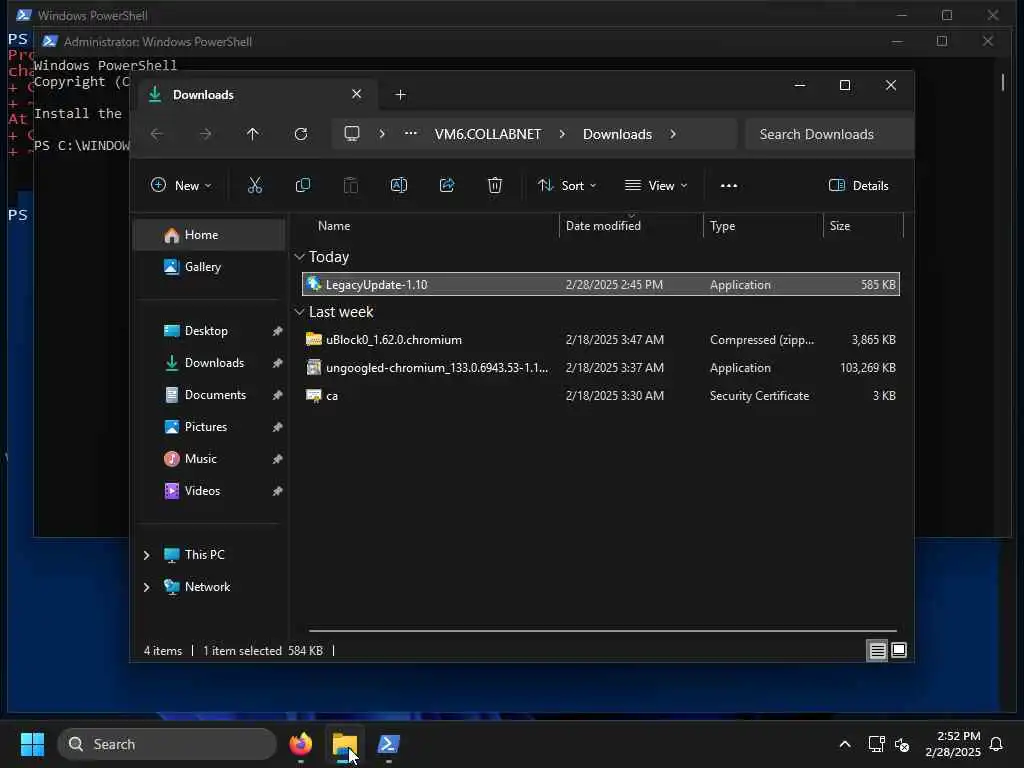Click the scrollbar in Administrator PowerShell window
Image resolution: width=1024 pixels, height=768 pixels.
coord(1003,82)
